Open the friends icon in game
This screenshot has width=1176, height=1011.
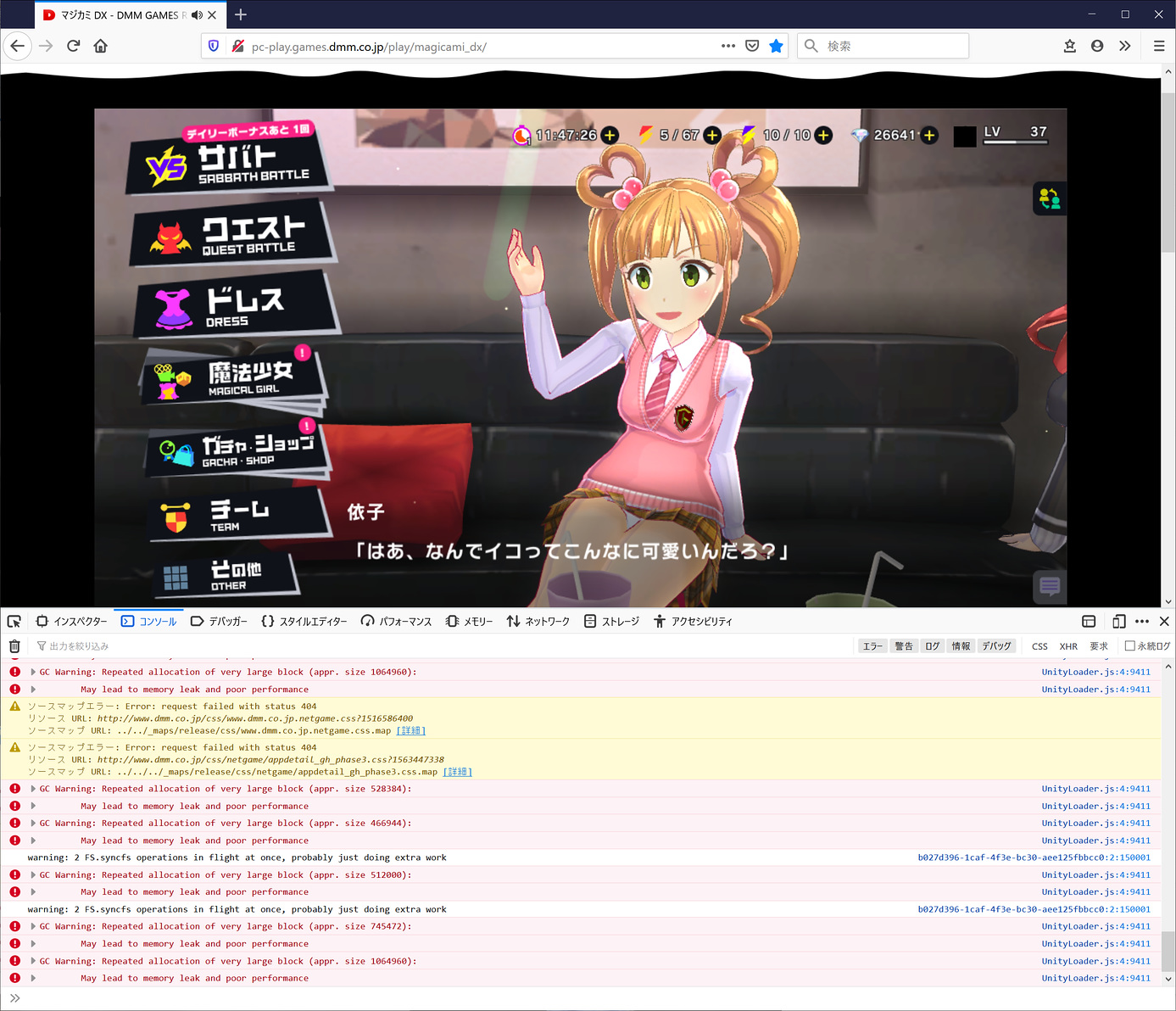point(1050,198)
